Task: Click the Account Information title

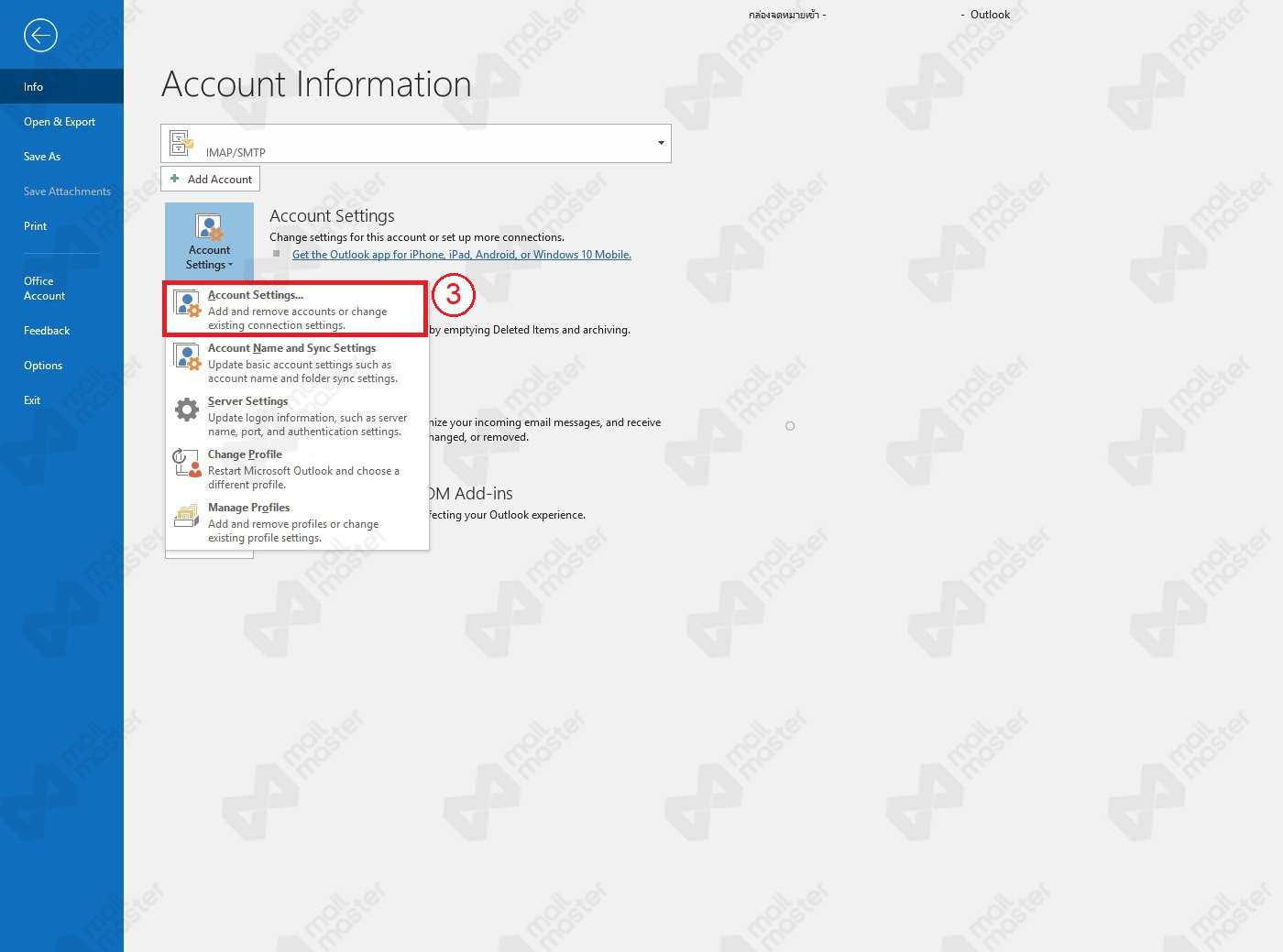Action: tap(316, 84)
